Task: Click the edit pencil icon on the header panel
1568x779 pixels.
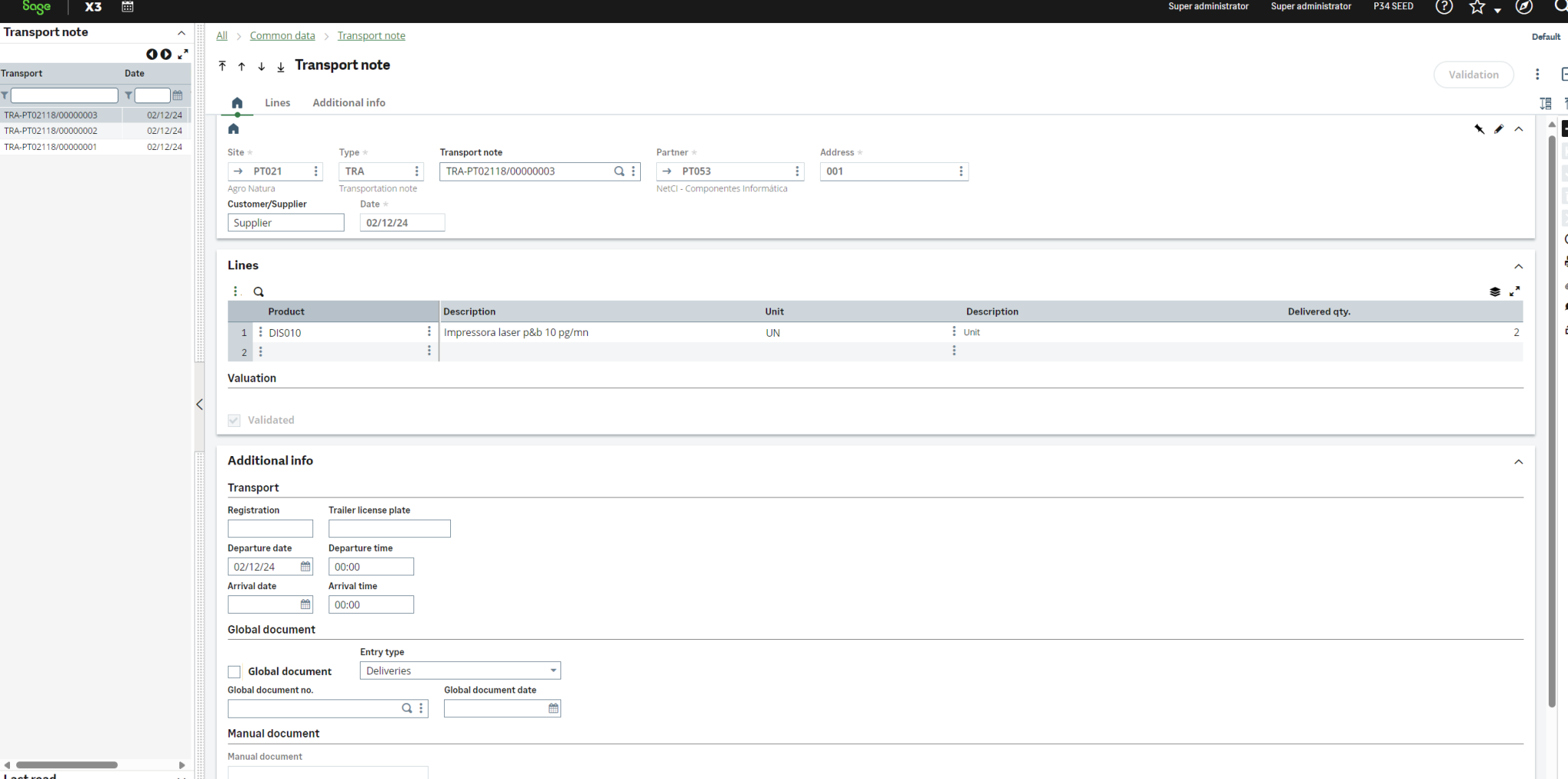Action: [x=1499, y=129]
